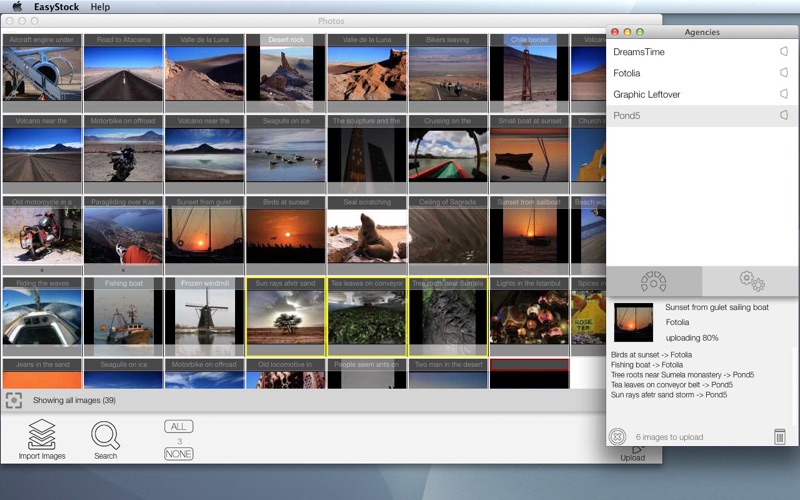This screenshot has width=800, height=500.
Task: Click the '6 images to upload' status text
Action: (669, 437)
